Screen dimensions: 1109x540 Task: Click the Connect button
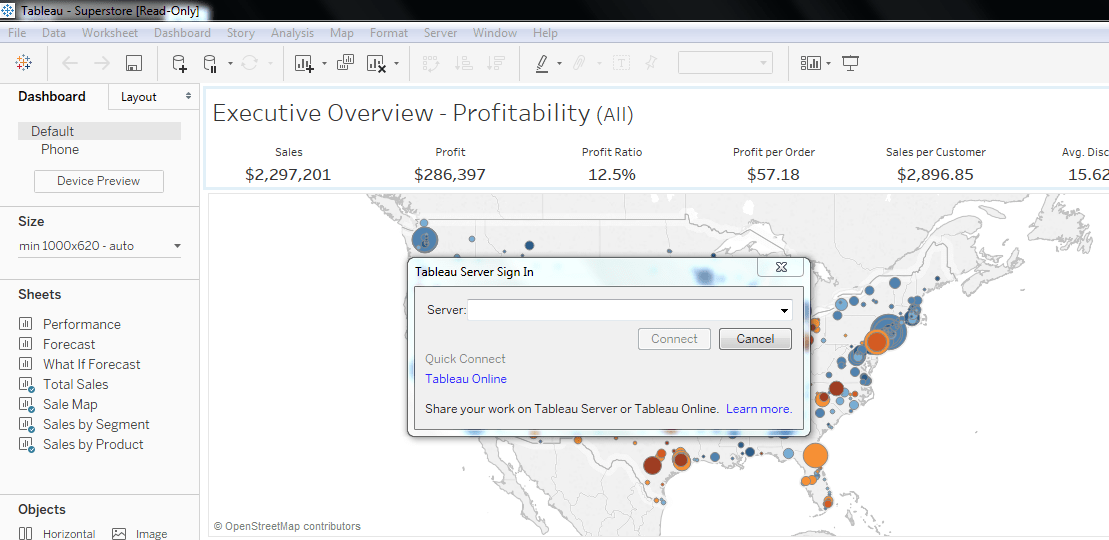[x=674, y=339]
